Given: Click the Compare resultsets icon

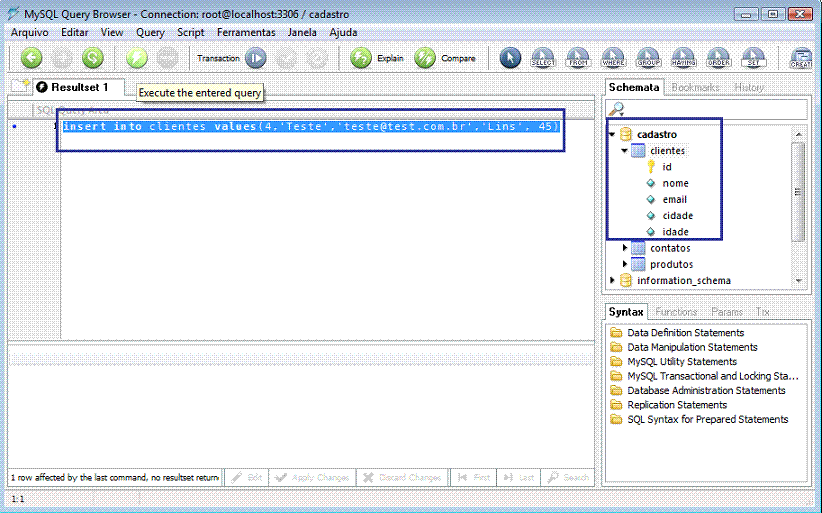Looking at the screenshot, I should [x=425, y=58].
